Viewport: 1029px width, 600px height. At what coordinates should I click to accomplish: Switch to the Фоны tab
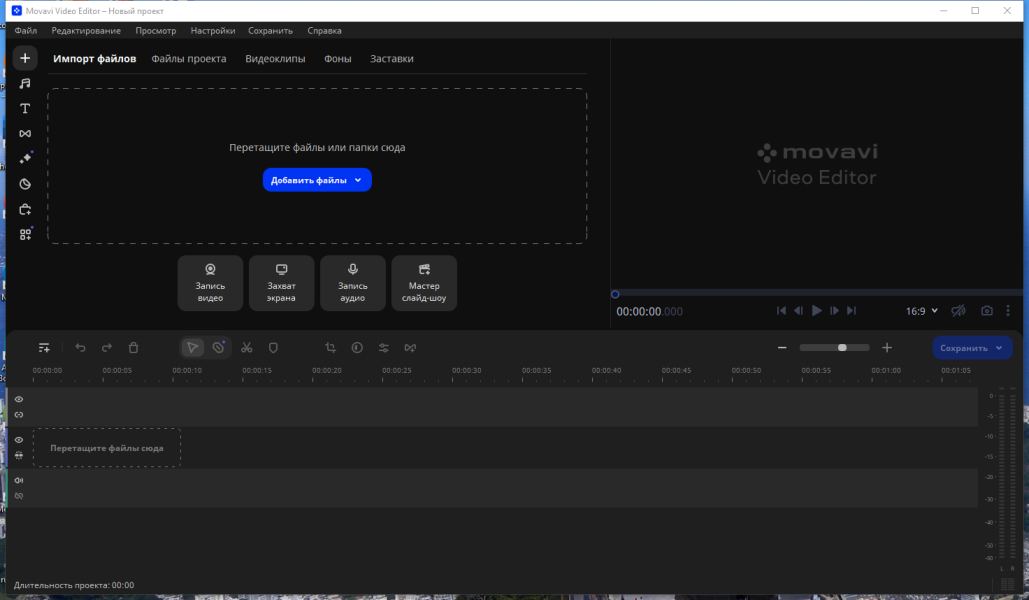337,58
